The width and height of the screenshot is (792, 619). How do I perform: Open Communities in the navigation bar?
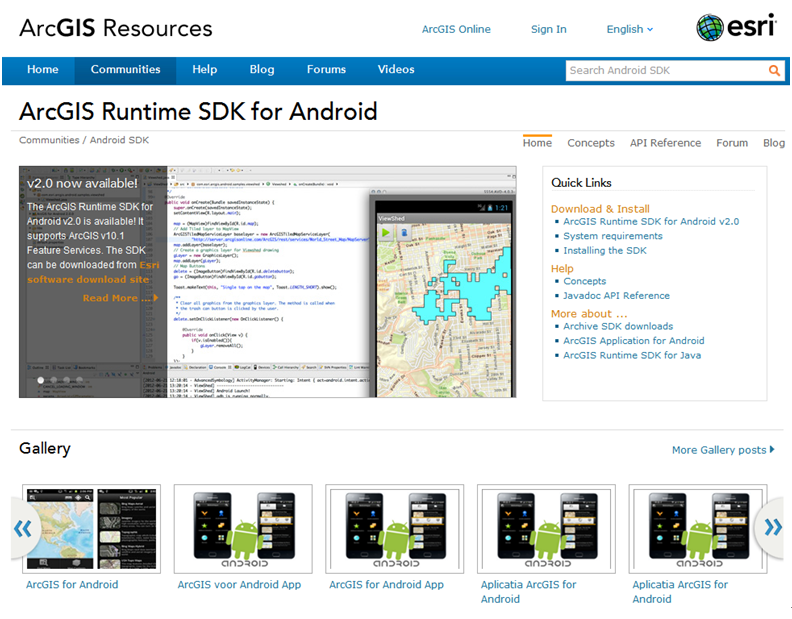coord(125,69)
